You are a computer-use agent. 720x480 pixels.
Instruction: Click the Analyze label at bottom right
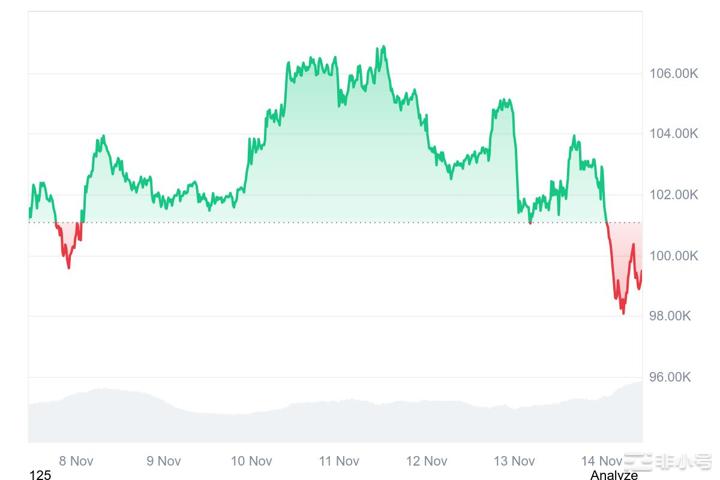pos(614,474)
